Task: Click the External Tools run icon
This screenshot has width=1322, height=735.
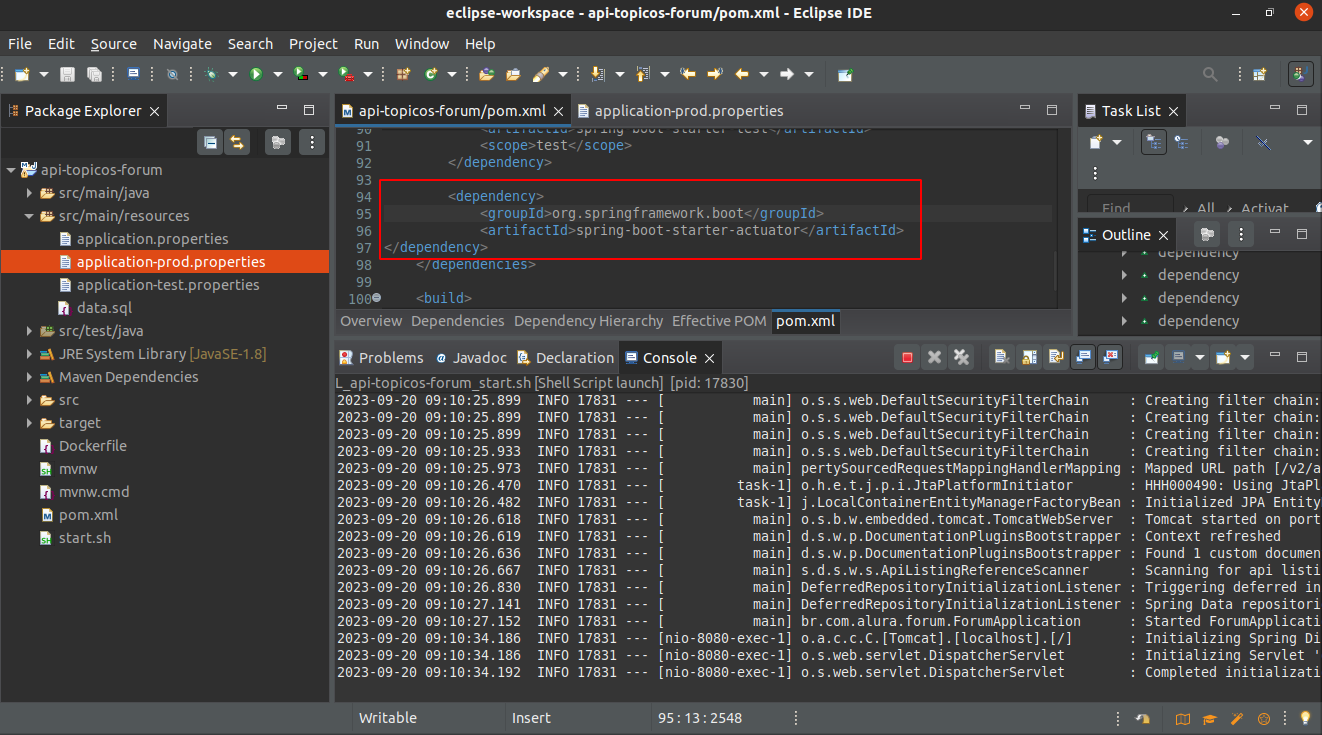Action: 346,74
